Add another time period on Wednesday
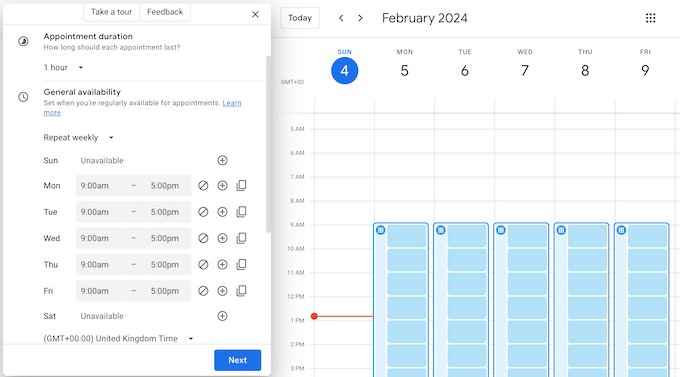The image size is (680, 377). (222, 238)
